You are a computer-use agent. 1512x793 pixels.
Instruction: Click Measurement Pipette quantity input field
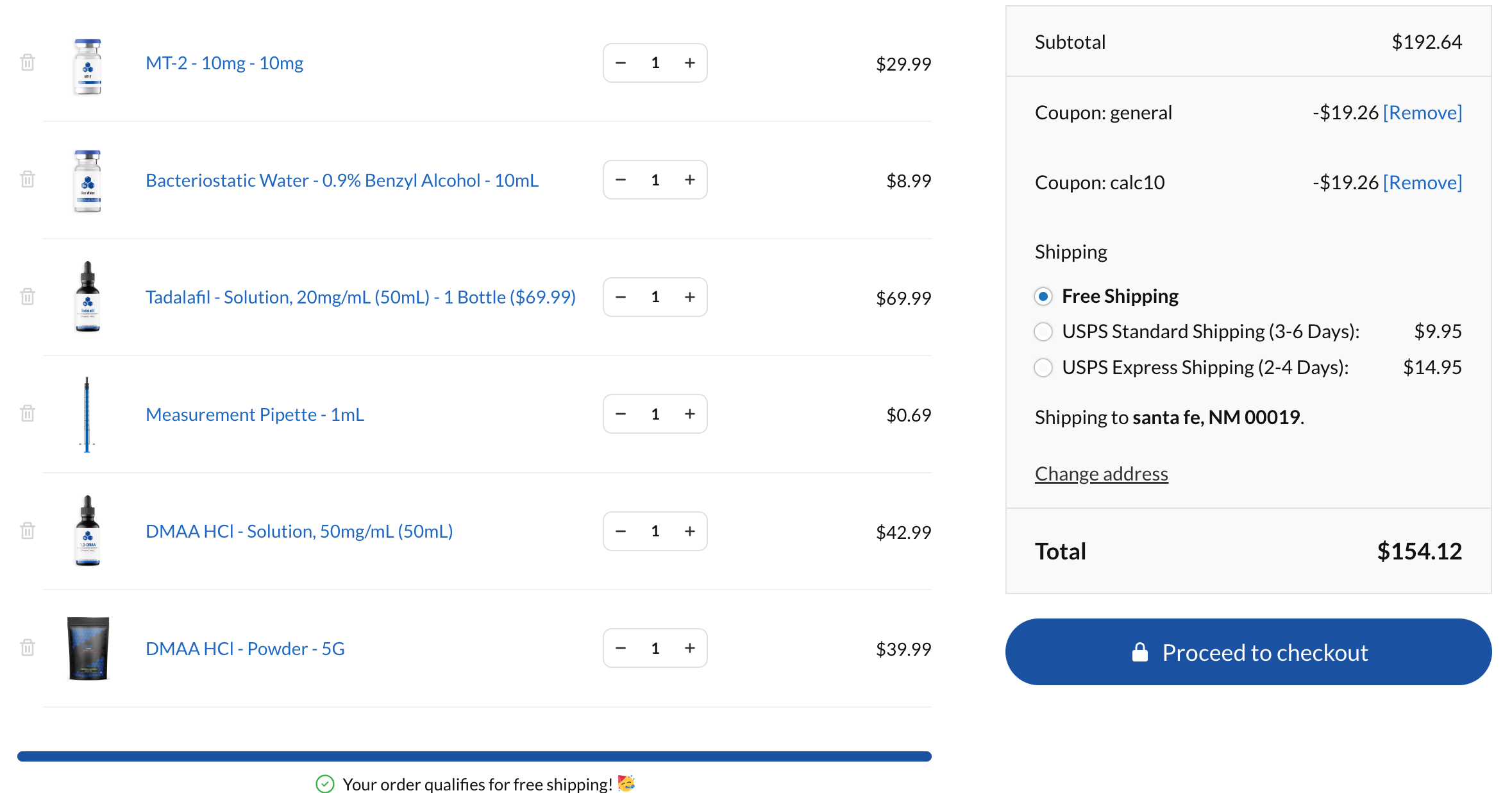pos(655,414)
